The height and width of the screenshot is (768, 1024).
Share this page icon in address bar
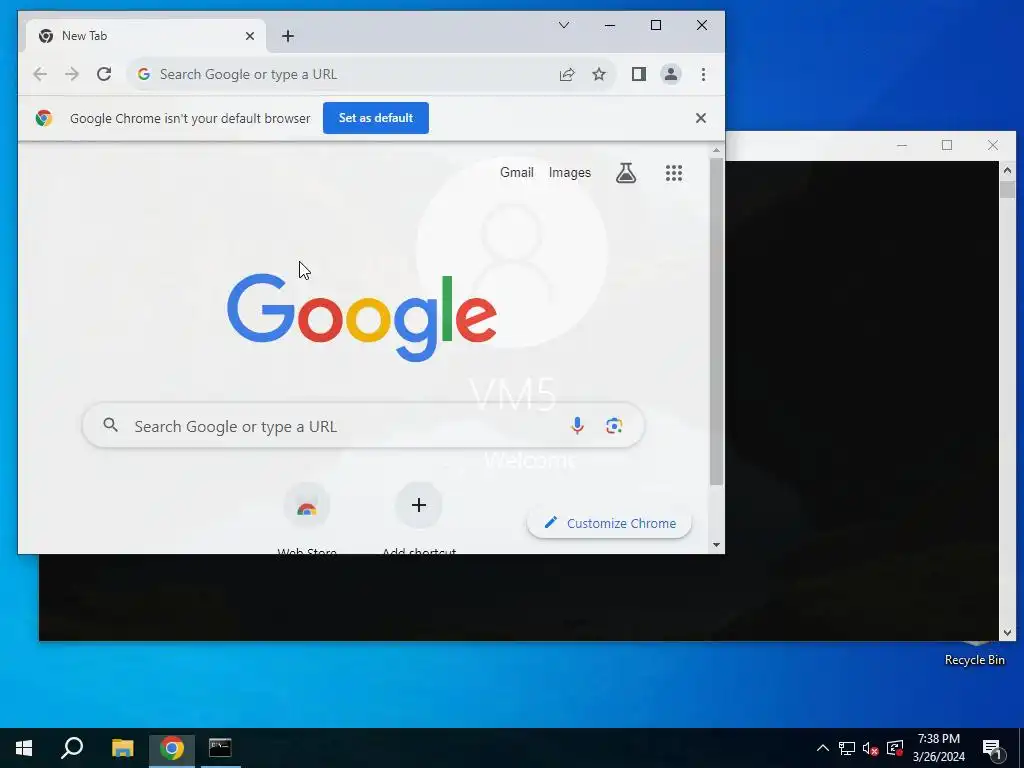567,74
